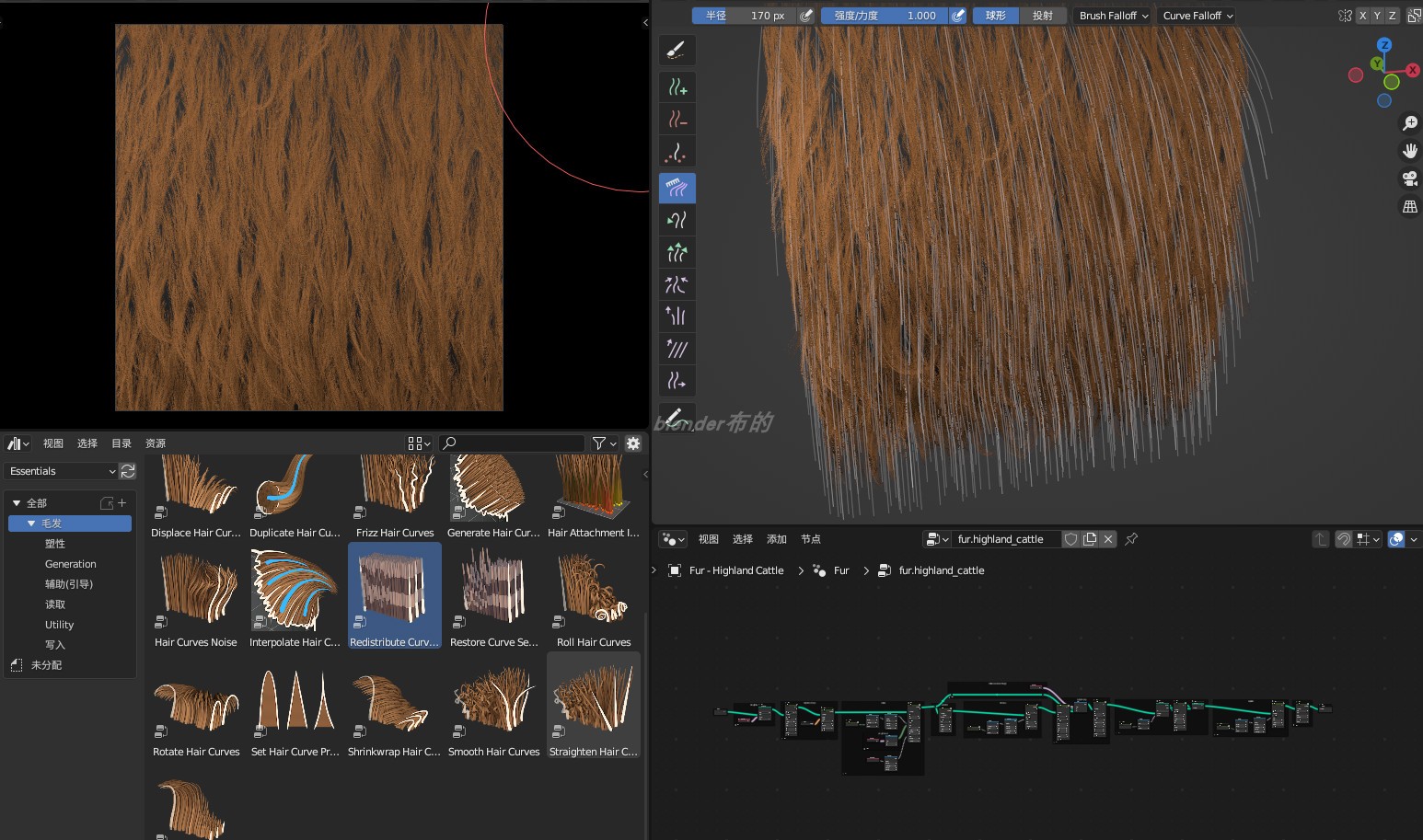Click the fake user shield icon

1070,539
